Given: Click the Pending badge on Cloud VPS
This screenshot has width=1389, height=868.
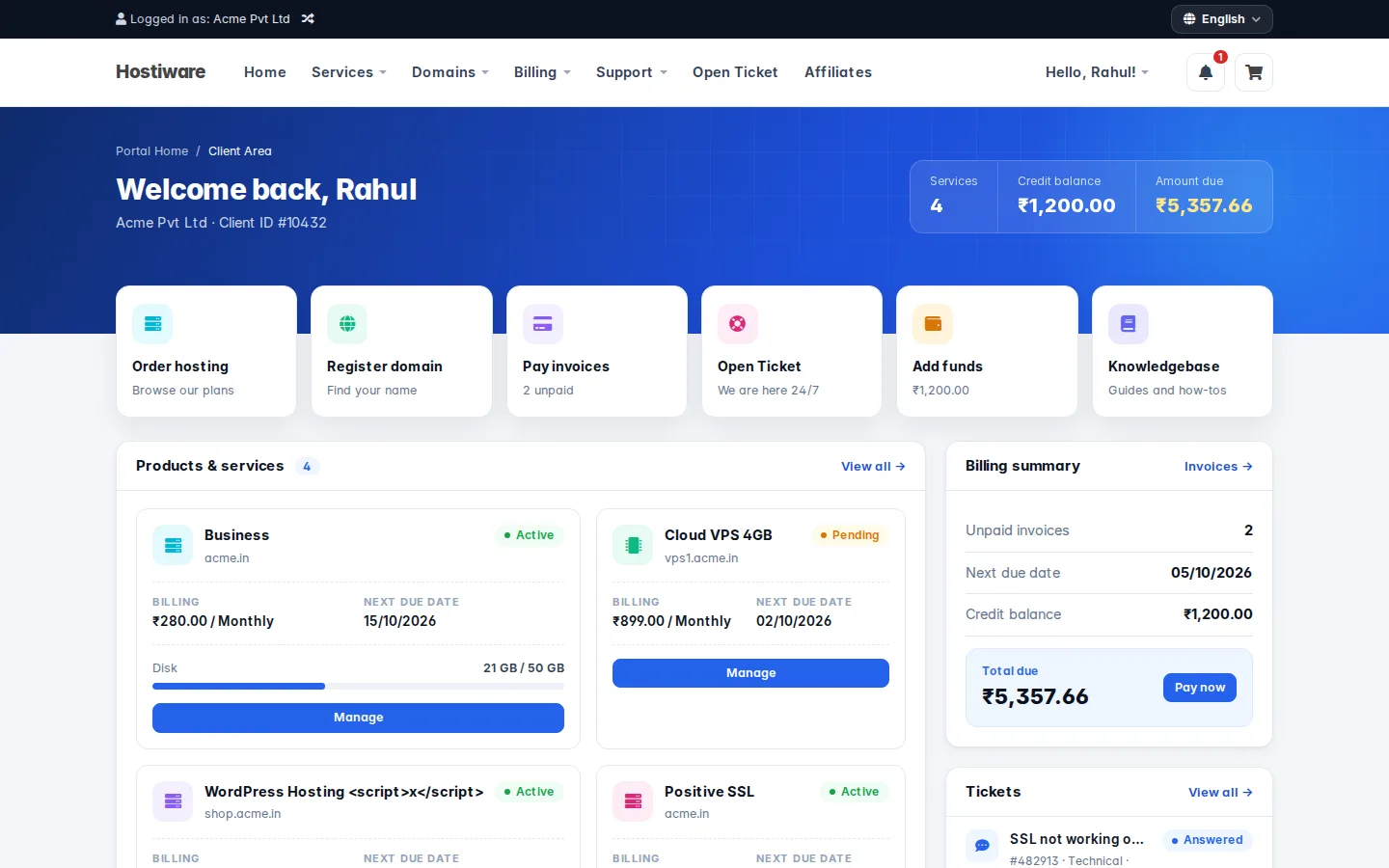Looking at the screenshot, I should [x=850, y=535].
